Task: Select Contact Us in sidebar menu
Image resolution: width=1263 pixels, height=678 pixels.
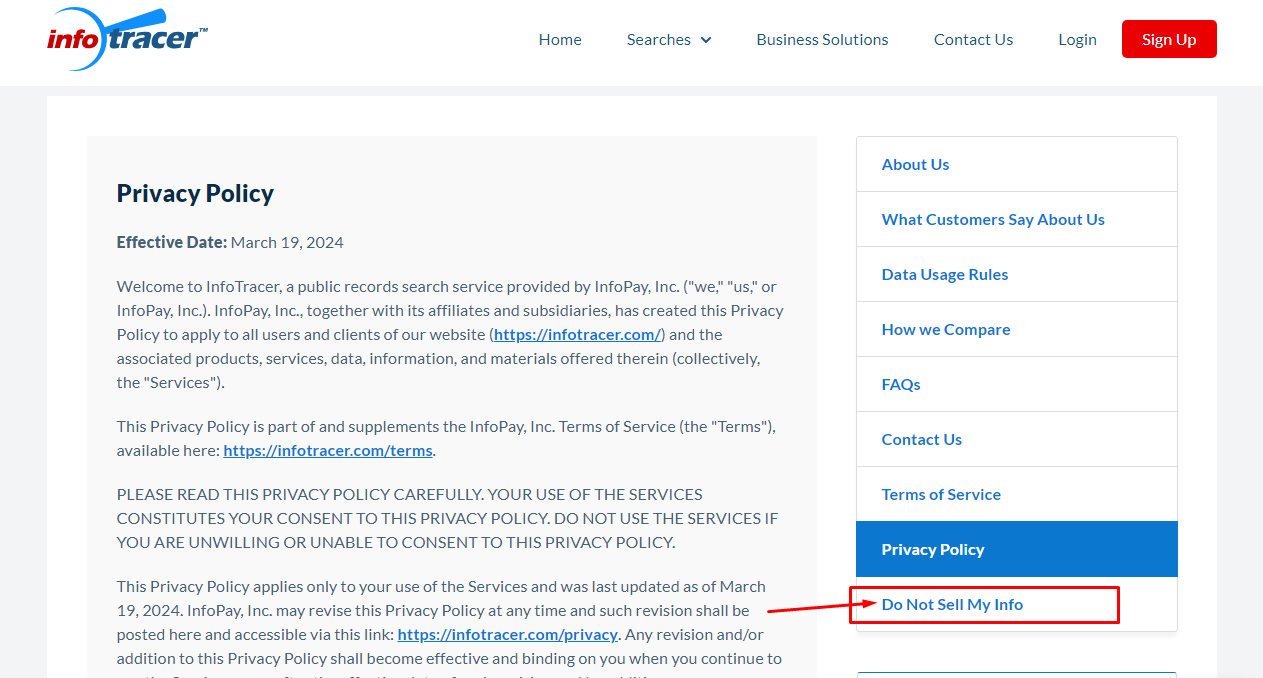Action: pos(1017,439)
